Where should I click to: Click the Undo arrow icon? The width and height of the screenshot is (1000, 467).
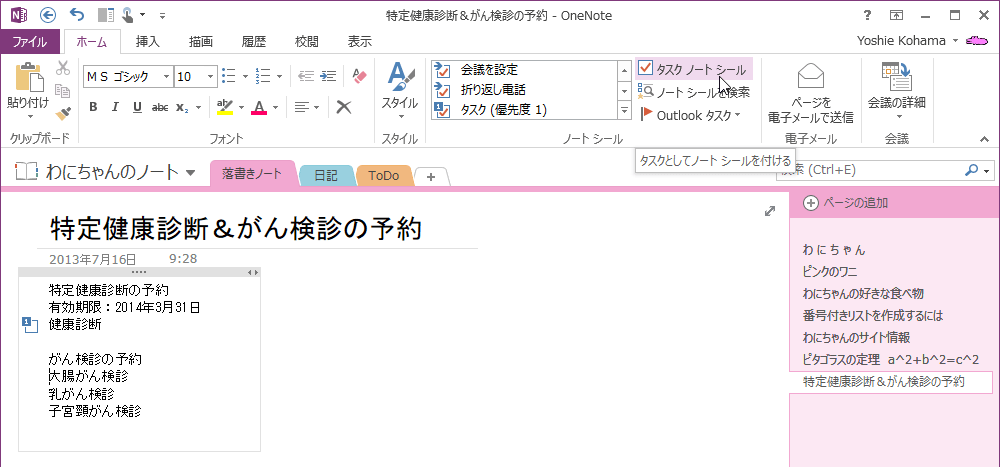76,15
